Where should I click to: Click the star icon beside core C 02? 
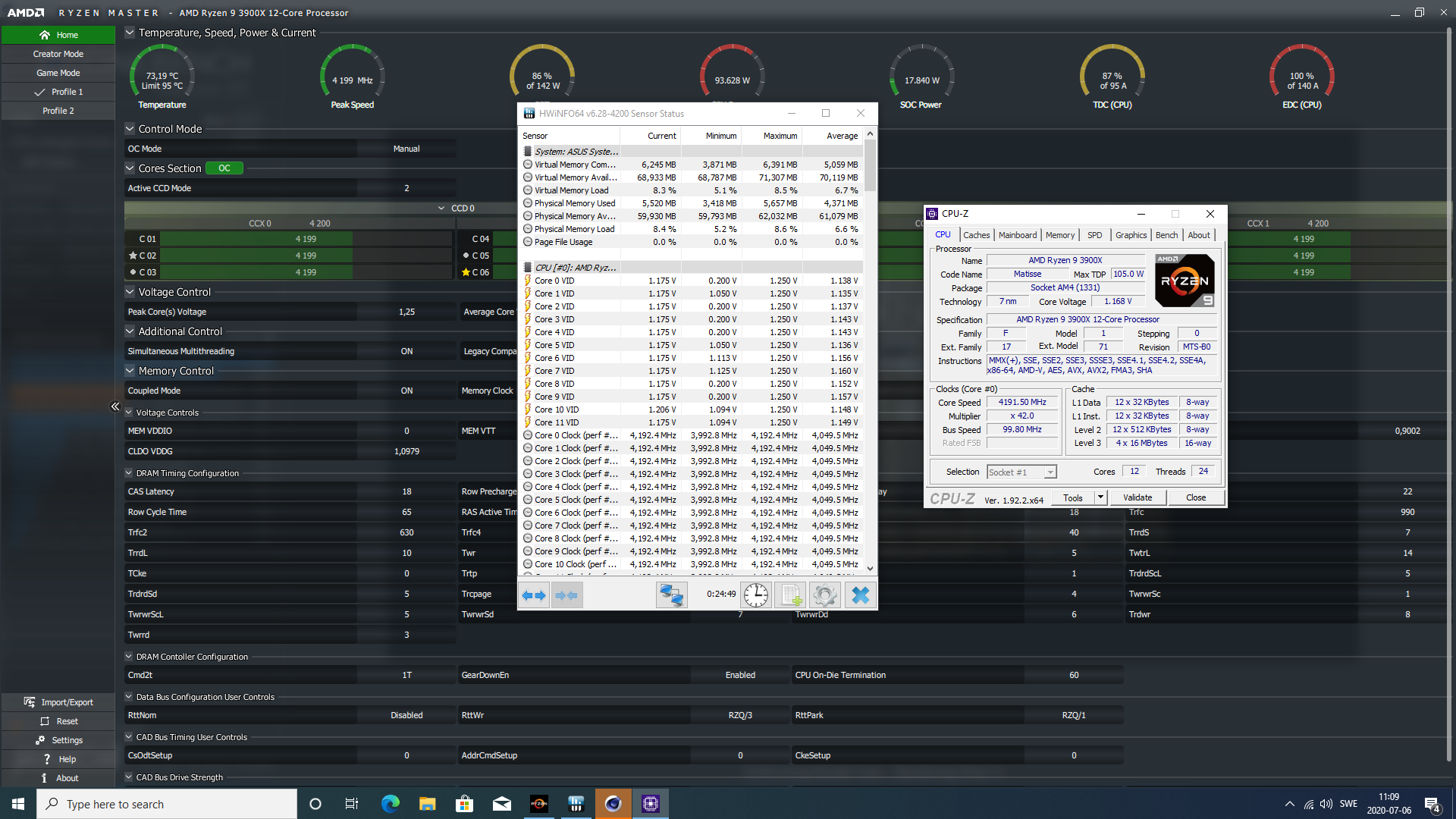click(133, 256)
